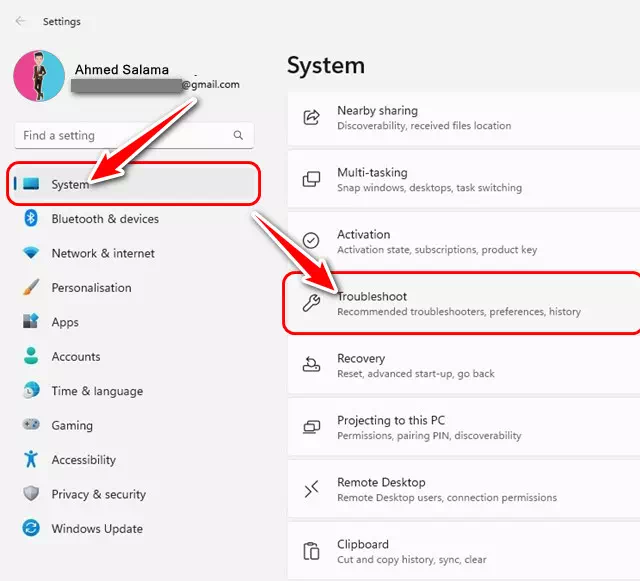Go to System label in the sidebar
The height and width of the screenshot is (581, 640).
click(x=70, y=185)
